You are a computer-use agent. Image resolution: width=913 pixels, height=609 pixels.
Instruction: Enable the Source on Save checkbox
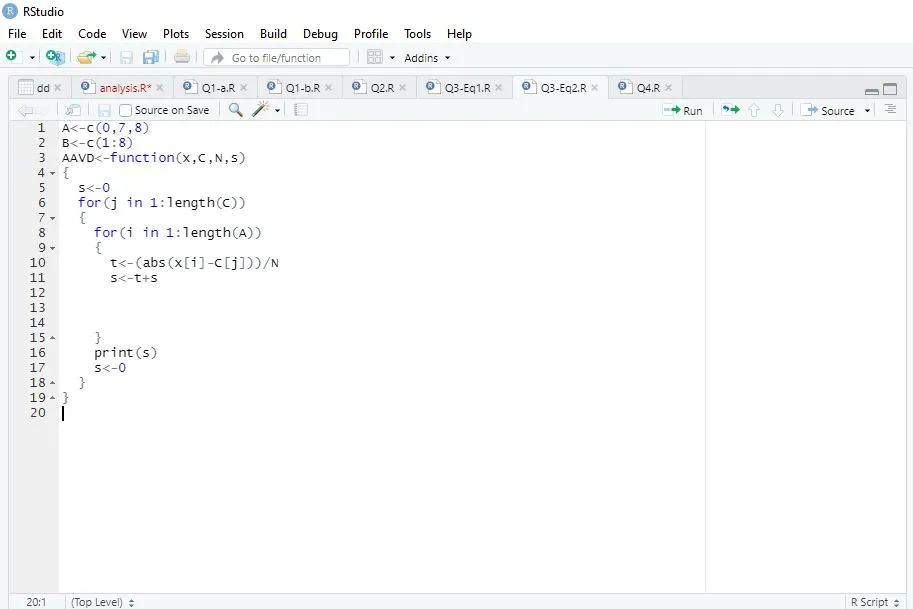click(126, 110)
